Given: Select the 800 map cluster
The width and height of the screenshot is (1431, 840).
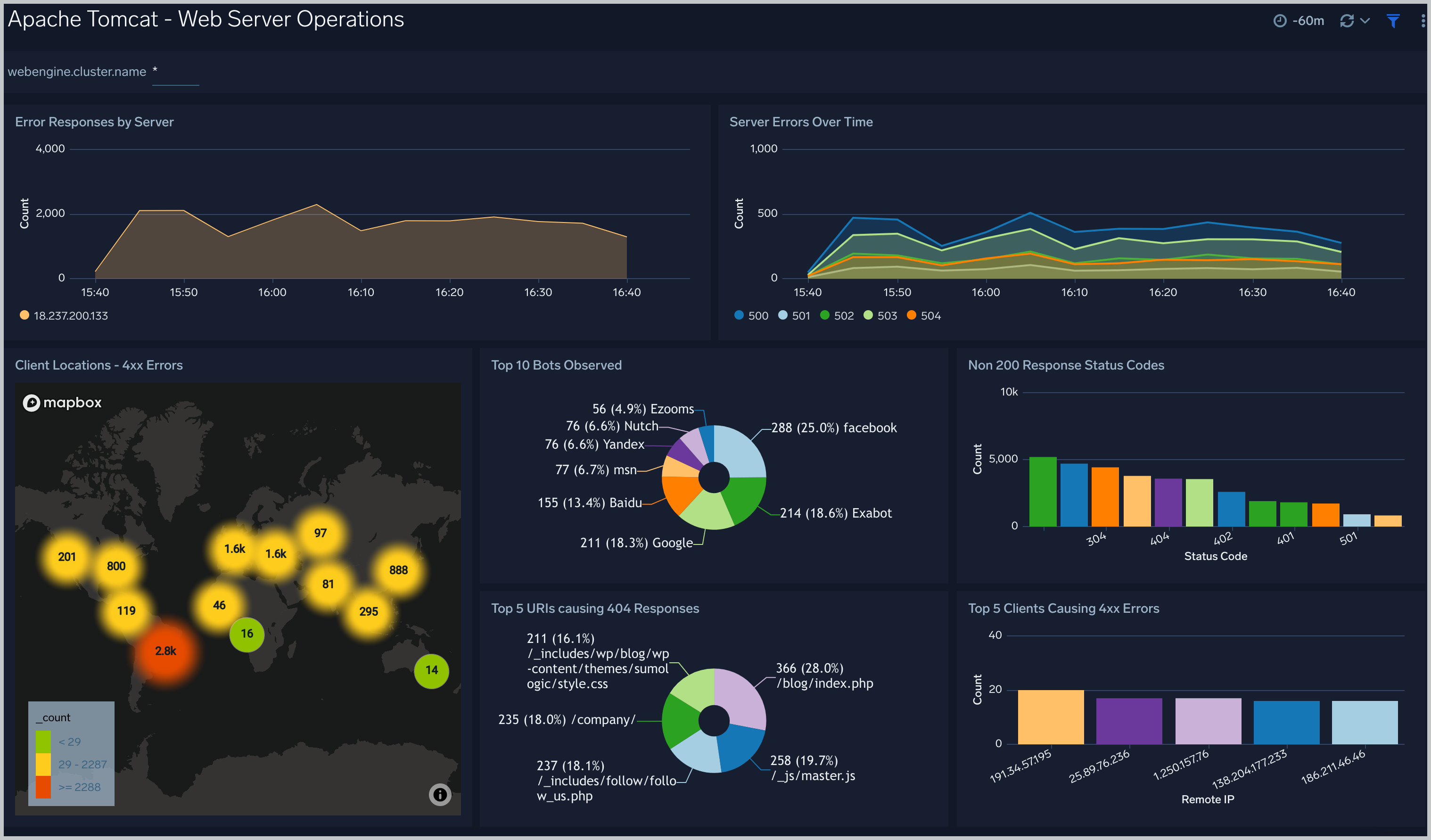Looking at the screenshot, I should pos(116,566).
